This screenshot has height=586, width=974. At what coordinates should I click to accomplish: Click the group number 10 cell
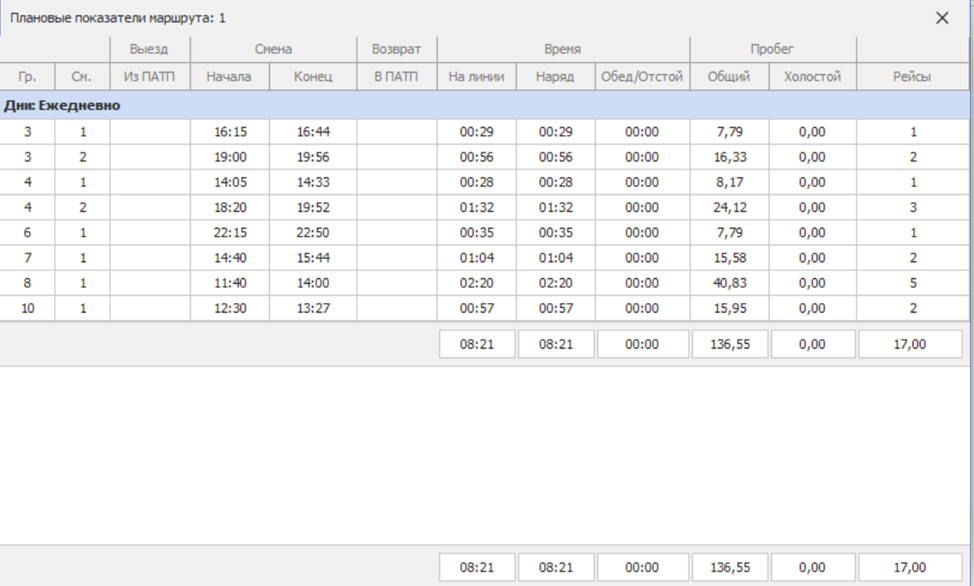click(x=27, y=308)
